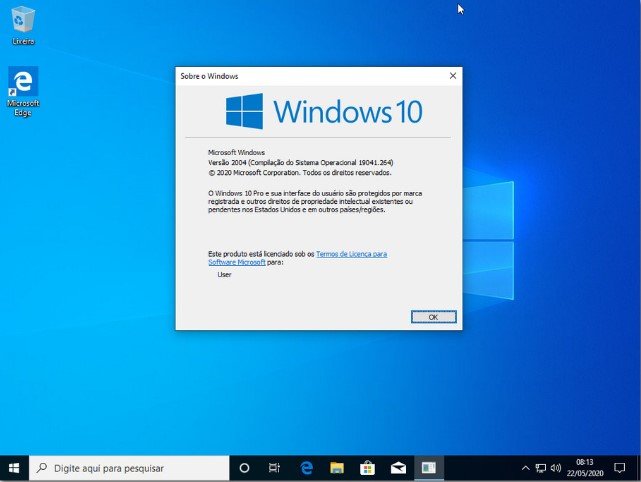The height and width of the screenshot is (482, 641).
Task: Open Task View on the taskbar
Action: [274, 468]
